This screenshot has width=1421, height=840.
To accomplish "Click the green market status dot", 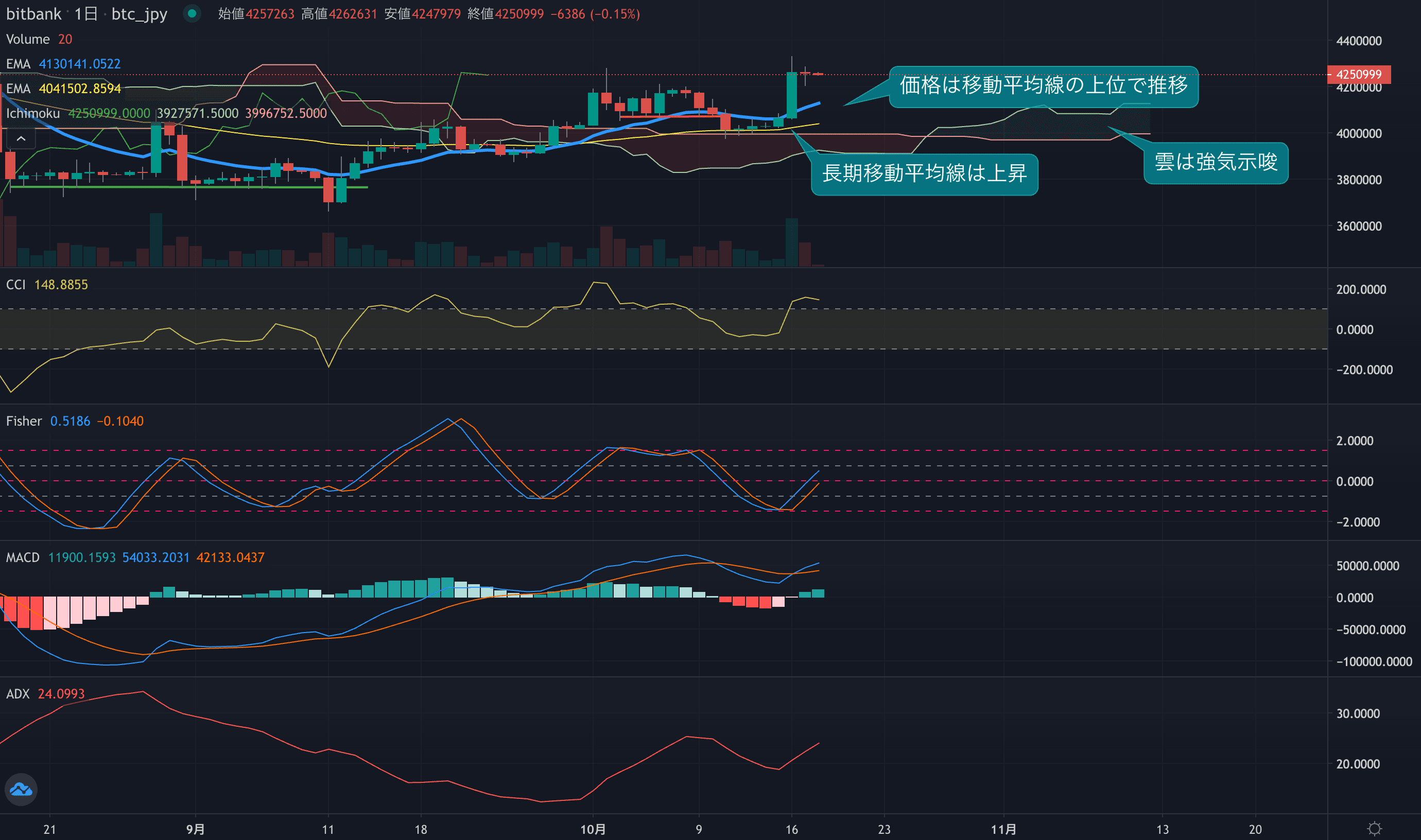I will [x=192, y=13].
